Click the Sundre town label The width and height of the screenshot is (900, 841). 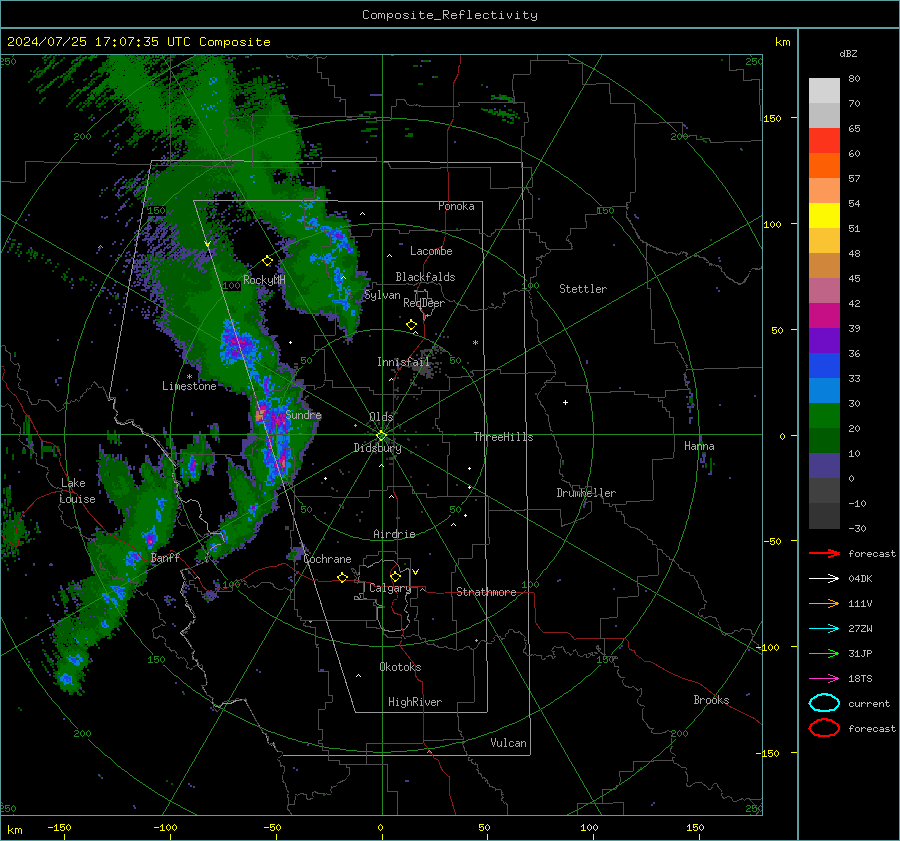tap(304, 415)
